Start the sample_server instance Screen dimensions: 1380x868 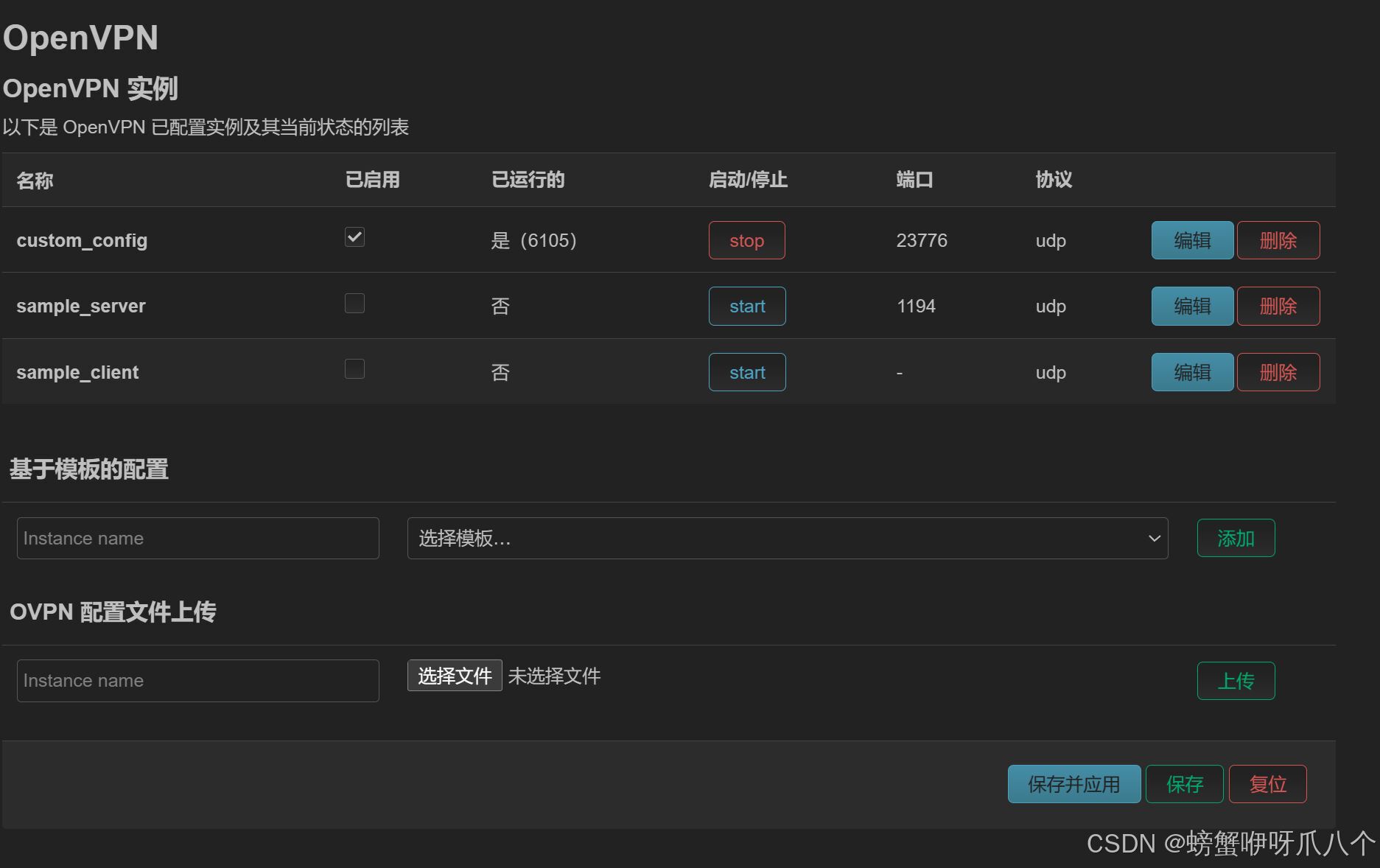coord(747,306)
